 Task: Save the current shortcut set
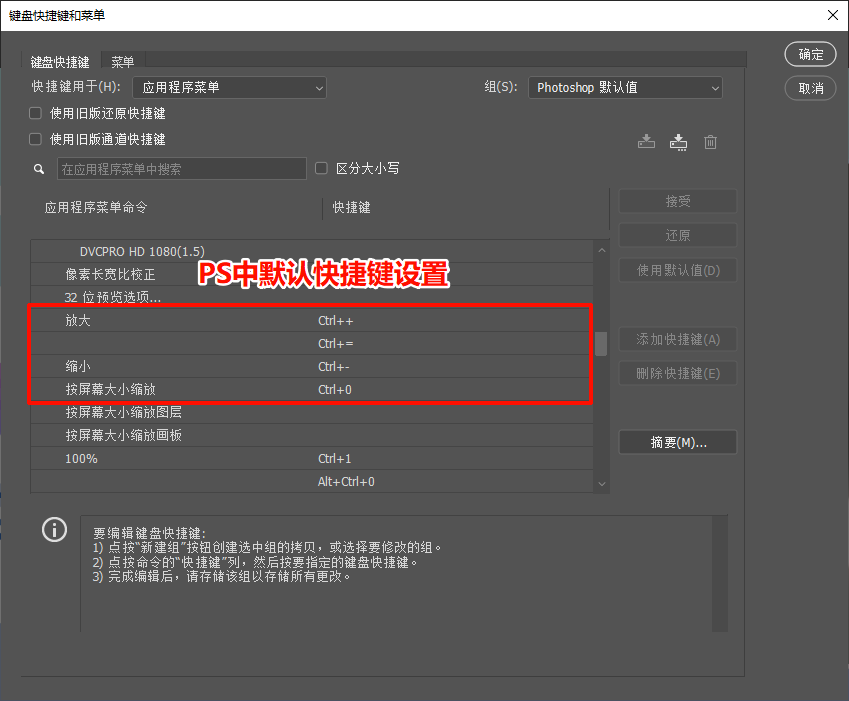coord(646,141)
